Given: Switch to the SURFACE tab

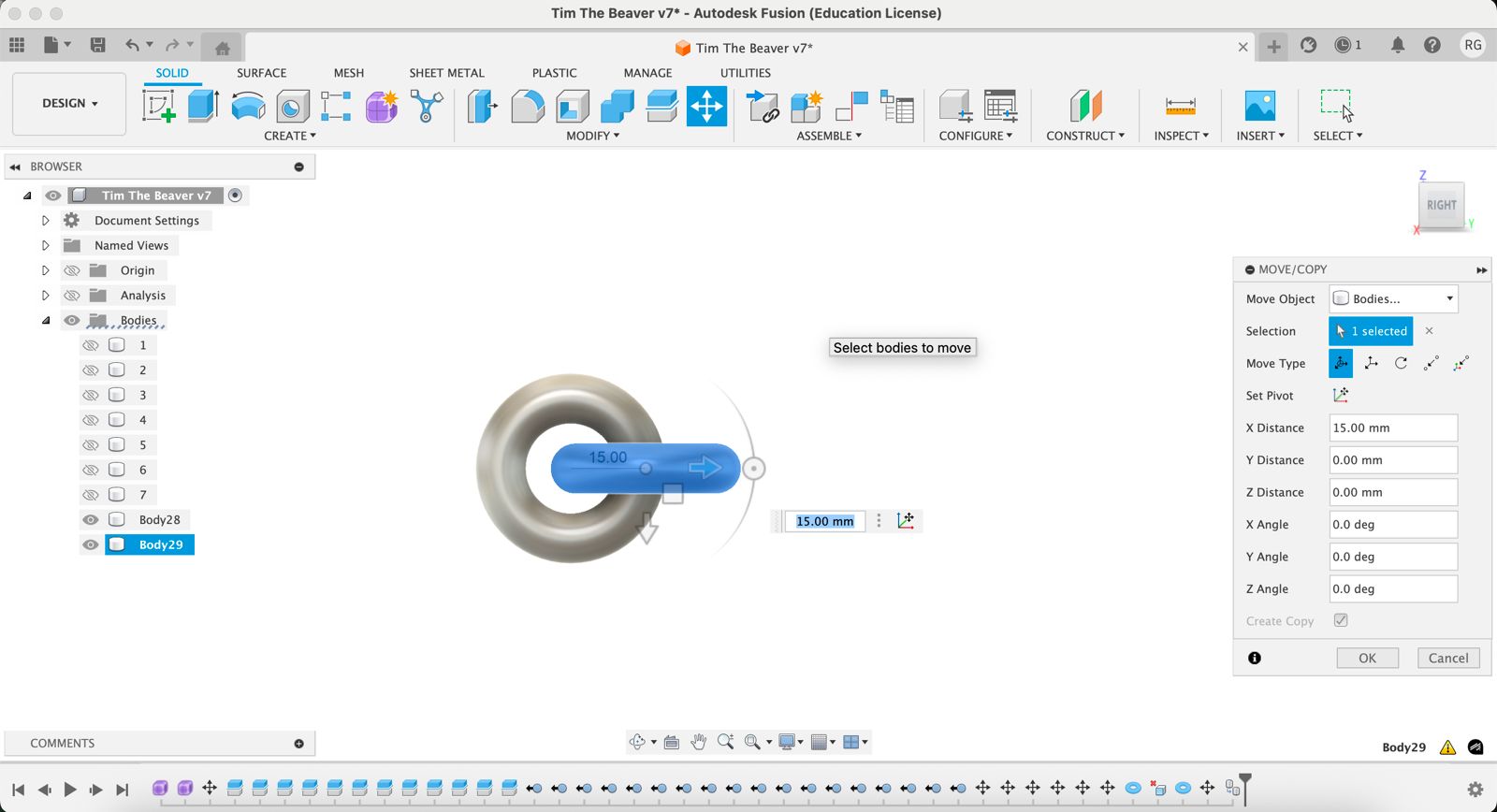Looking at the screenshot, I should [x=261, y=73].
